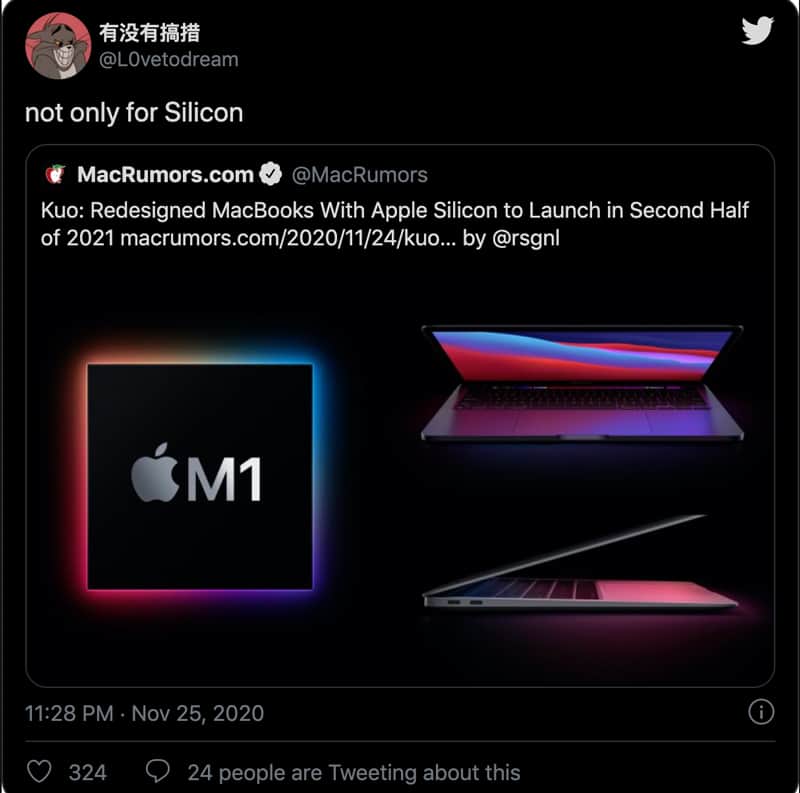The width and height of the screenshot is (800, 793).
Task: Open replies via the speech bubble icon
Action: tap(158, 771)
